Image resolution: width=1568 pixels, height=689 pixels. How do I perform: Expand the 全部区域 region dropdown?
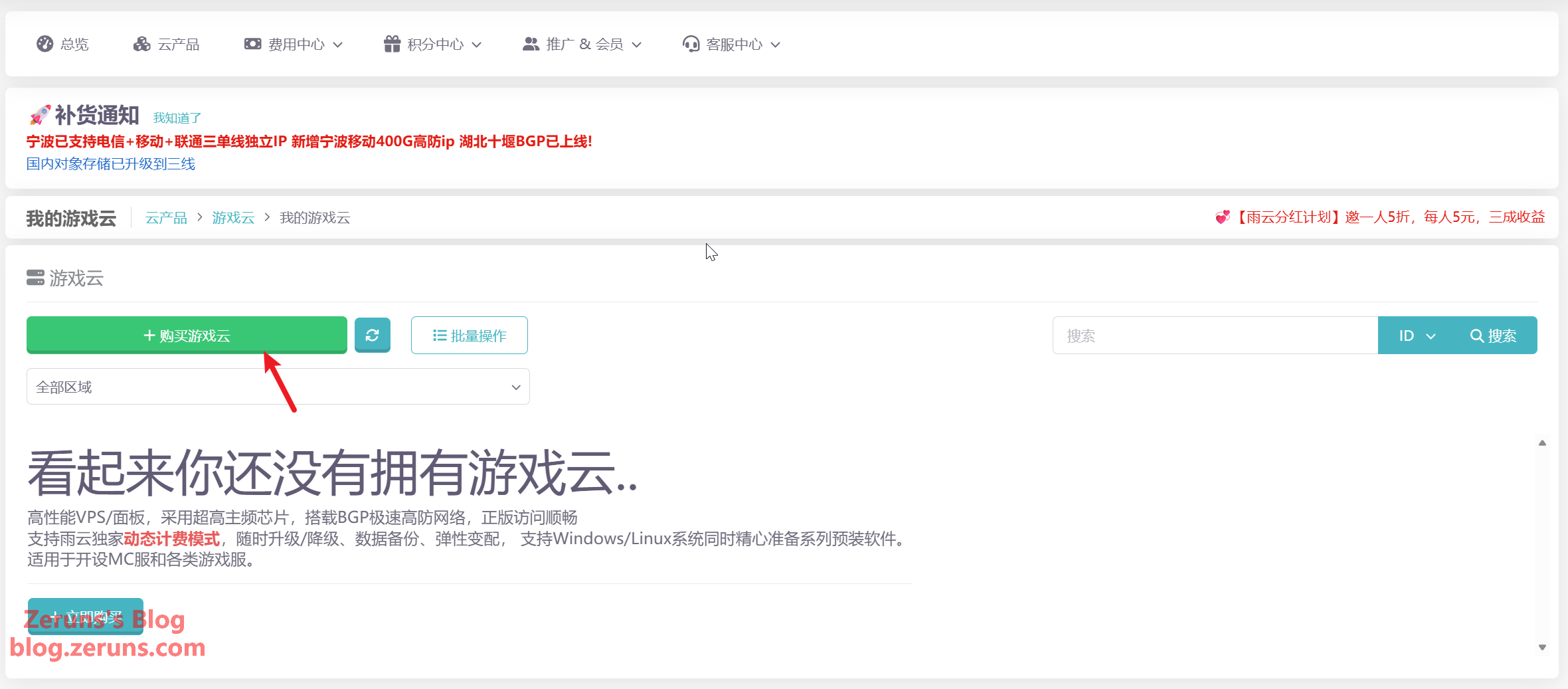278,387
